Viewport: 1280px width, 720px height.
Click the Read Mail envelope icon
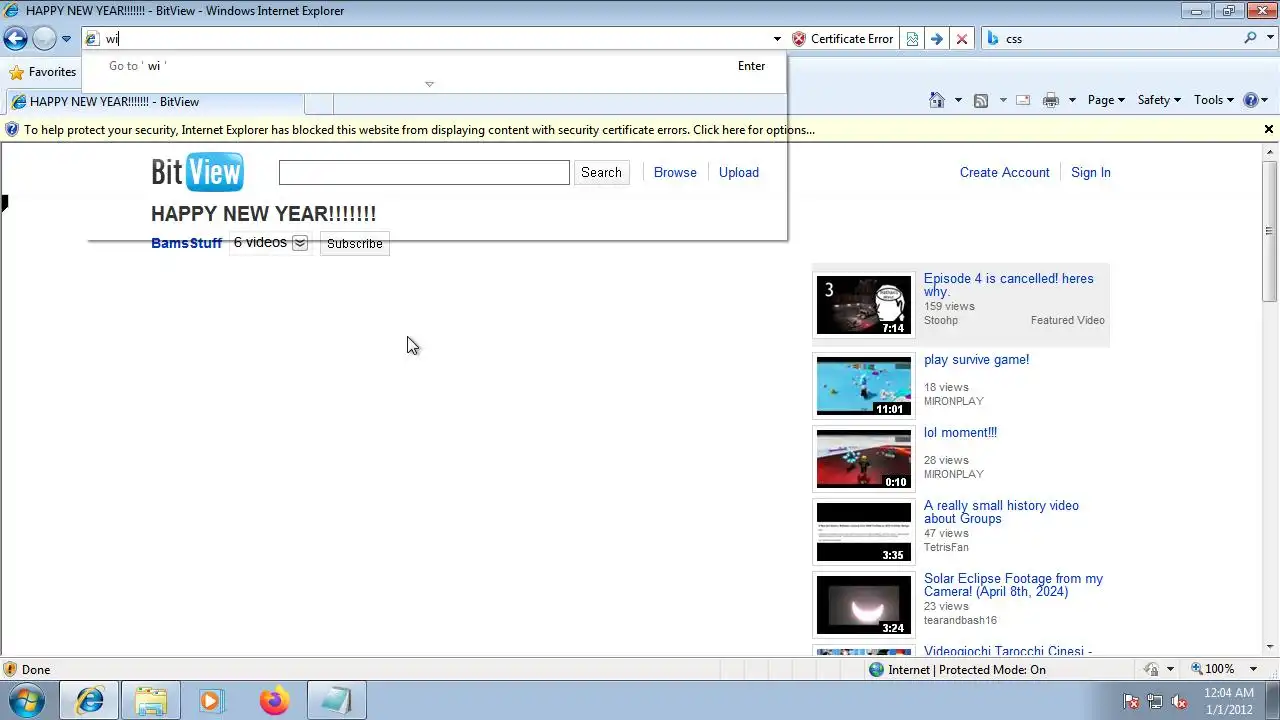[x=1023, y=100]
